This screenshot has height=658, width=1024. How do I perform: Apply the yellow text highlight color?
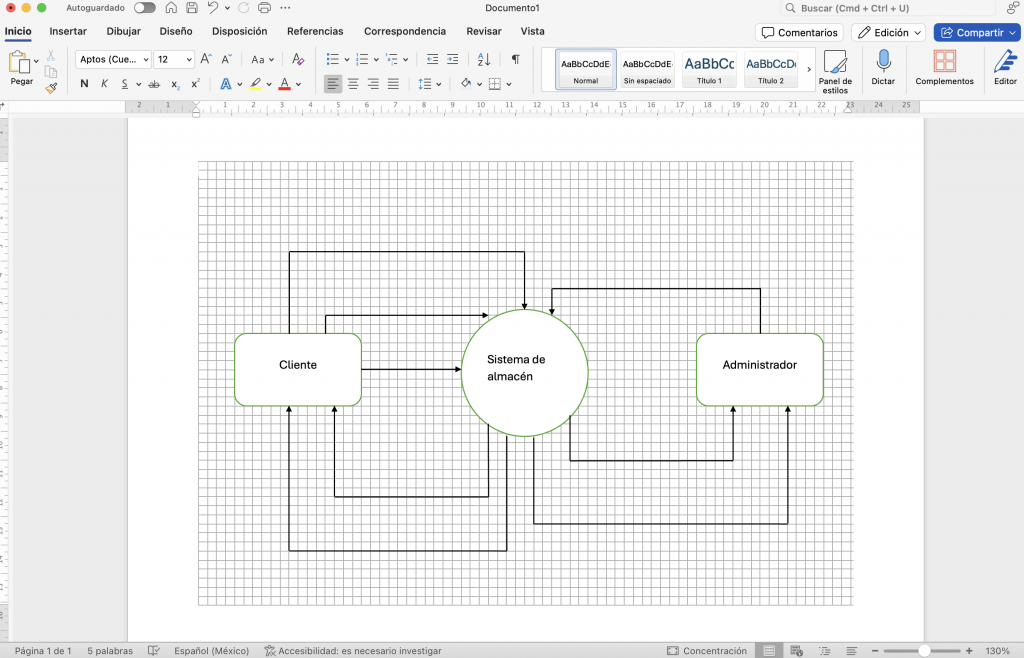pyautogui.click(x=255, y=84)
